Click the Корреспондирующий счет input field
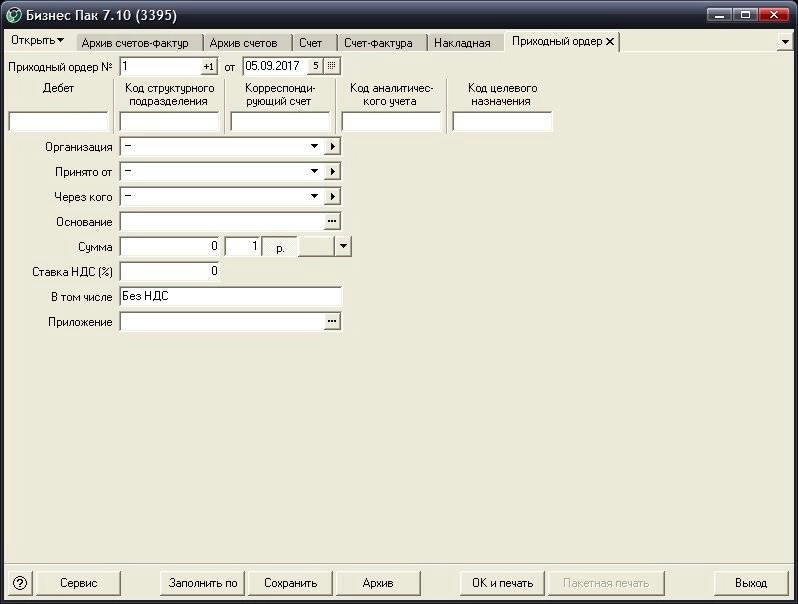Image resolution: width=798 pixels, height=604 pixels. coord(280,122)
